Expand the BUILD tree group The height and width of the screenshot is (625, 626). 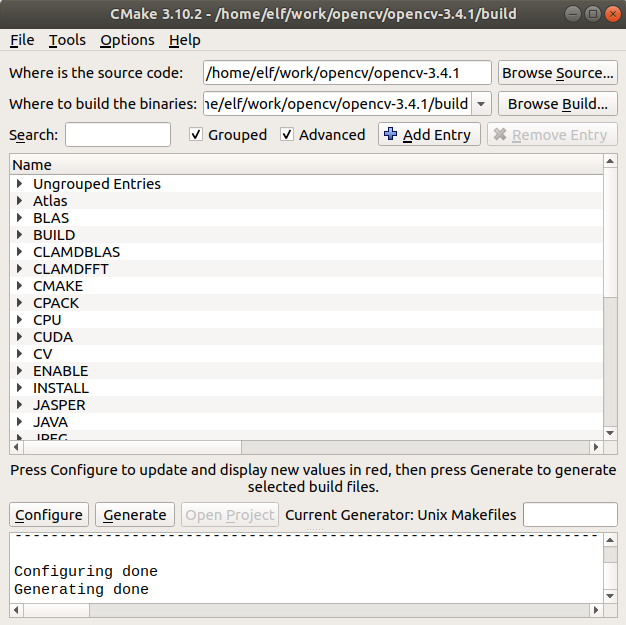click(x=20, y=235)
